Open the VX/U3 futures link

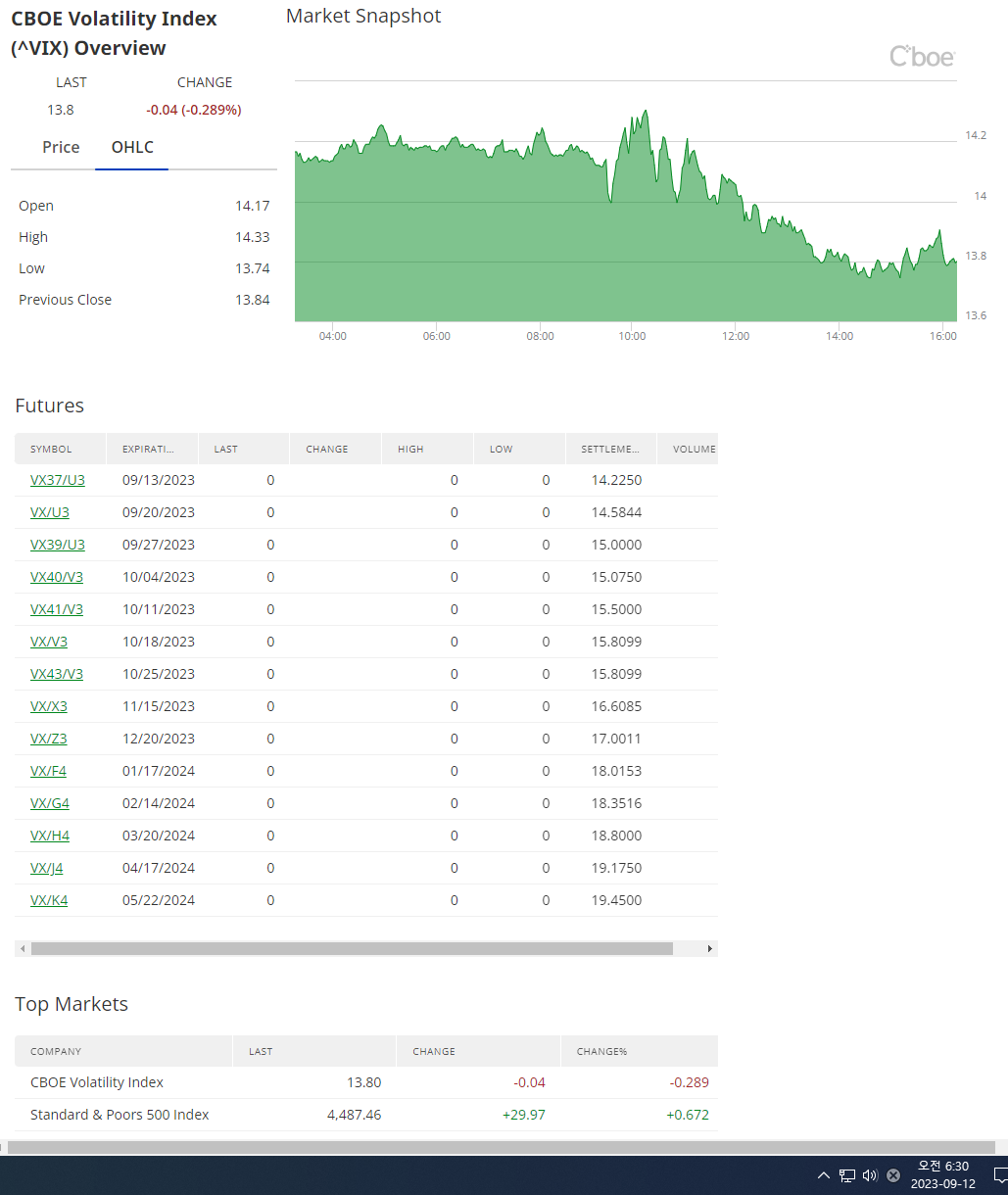pos(50,512)
